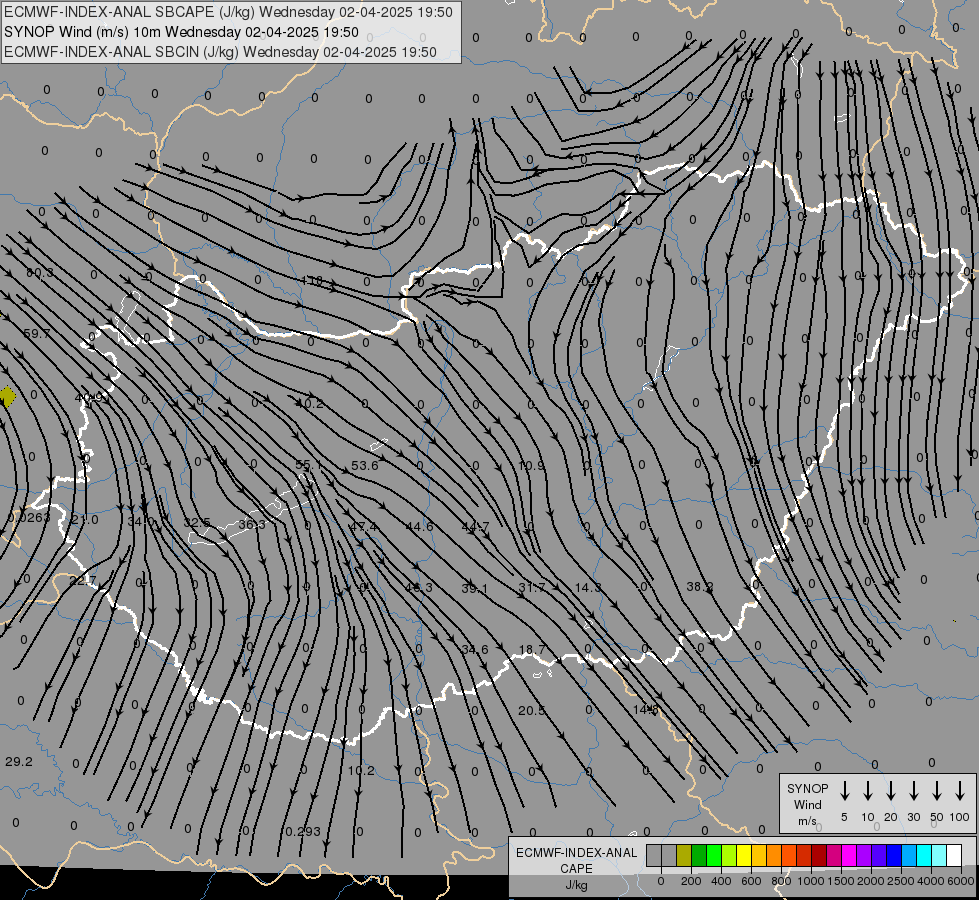The width and height of the screenshot is (979, 900).
Task: Click the 55.1 value on the map
Action: click(x=308, y=465)
